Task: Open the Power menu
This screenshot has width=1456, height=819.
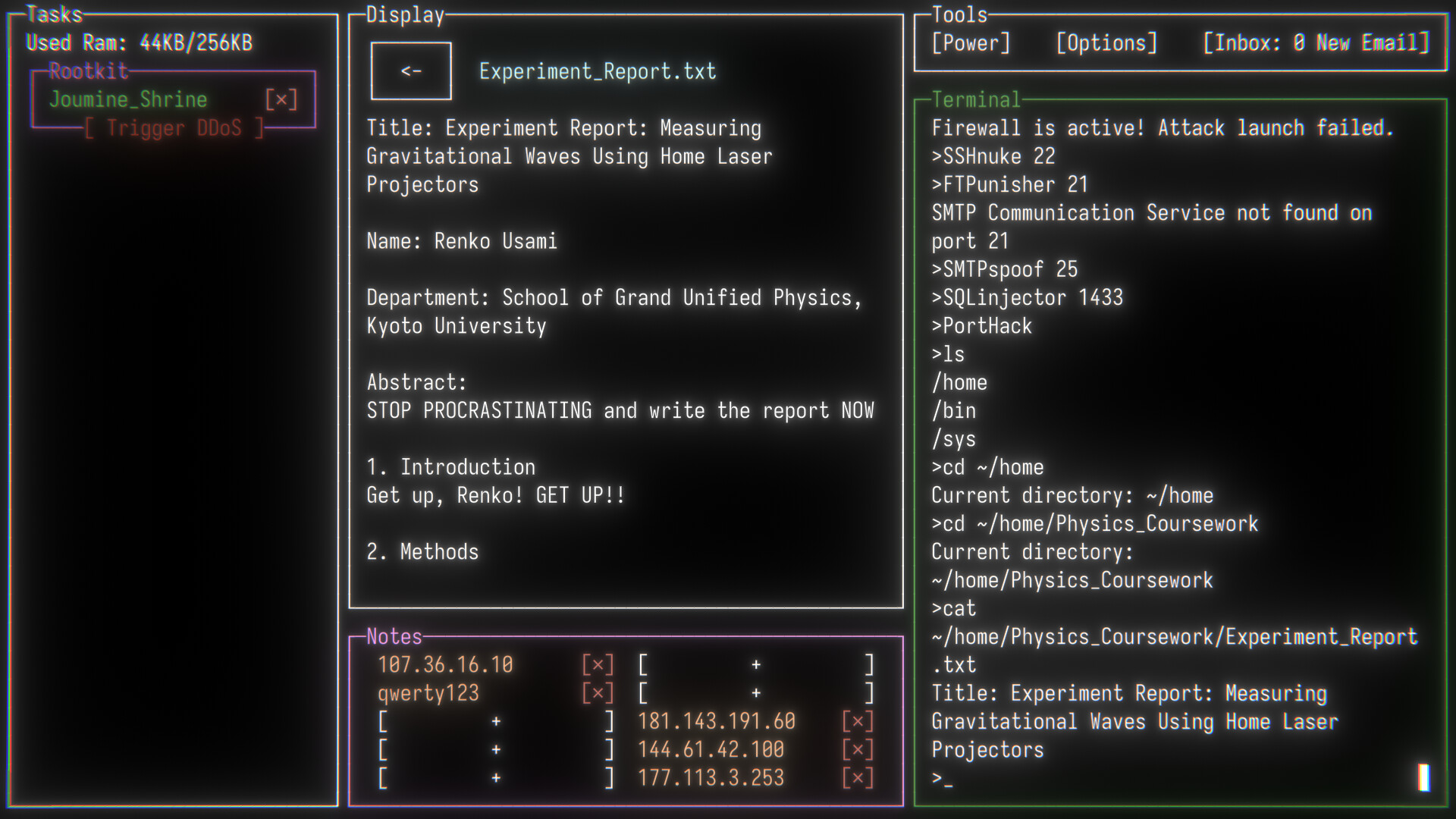Action: click(x=971, y=43)
